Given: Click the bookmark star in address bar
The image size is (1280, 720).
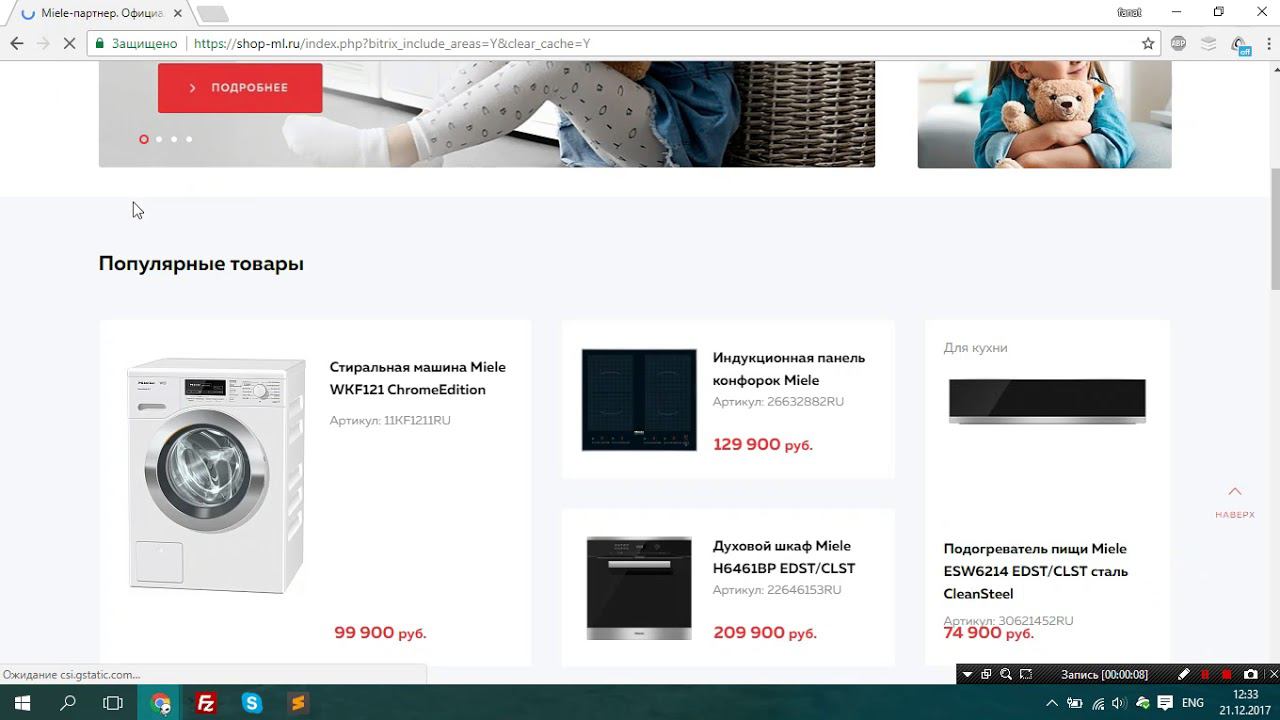Looking at the screenshot, I should coord(1148,44).
